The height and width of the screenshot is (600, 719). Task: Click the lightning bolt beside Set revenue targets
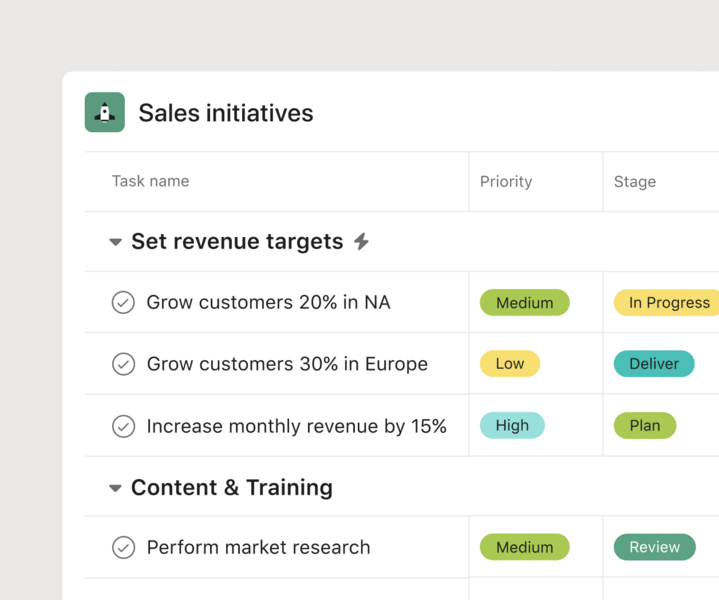coord(362,241)
